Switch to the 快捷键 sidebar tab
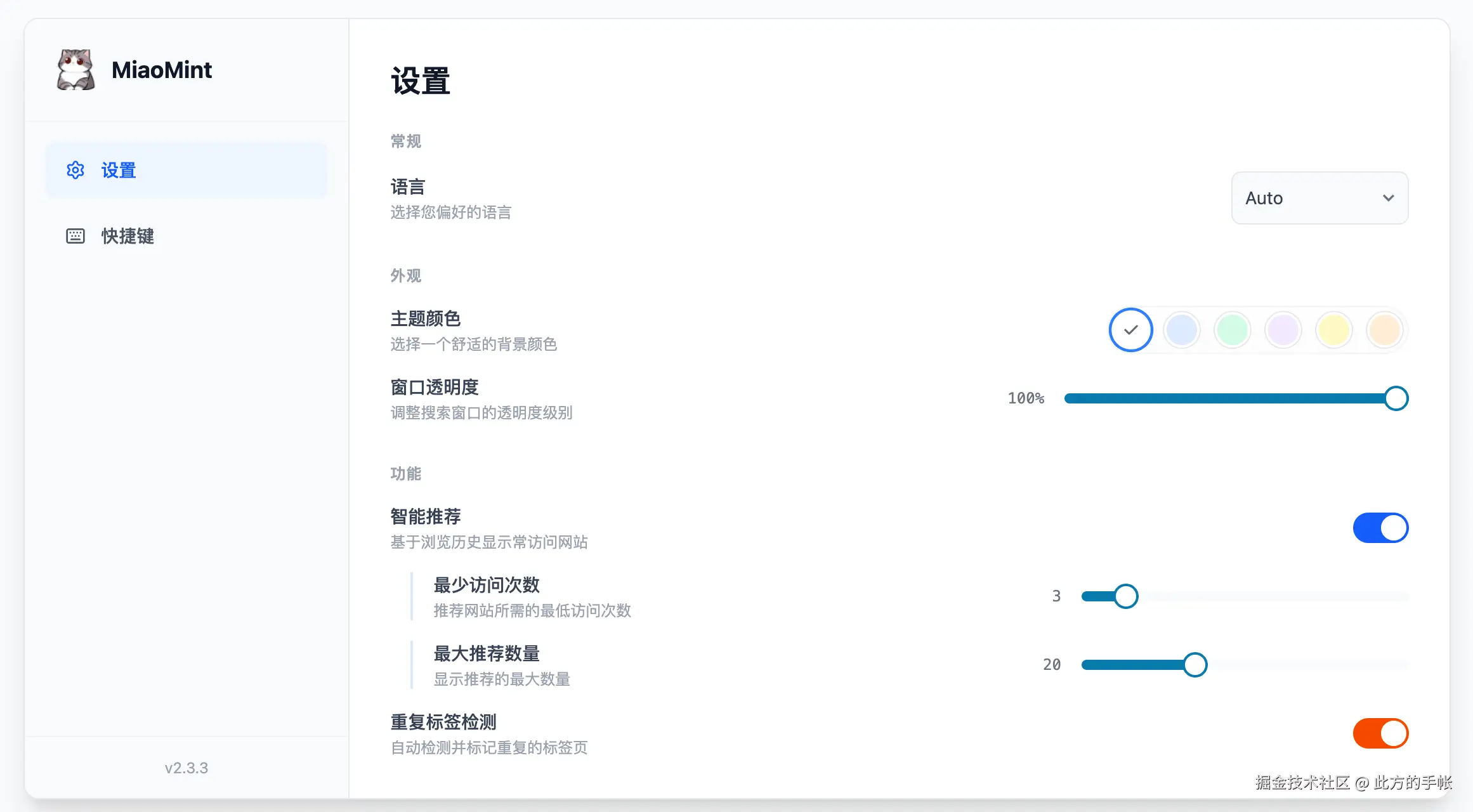This screenshot has height=812, width=1473. click(187, 236)
